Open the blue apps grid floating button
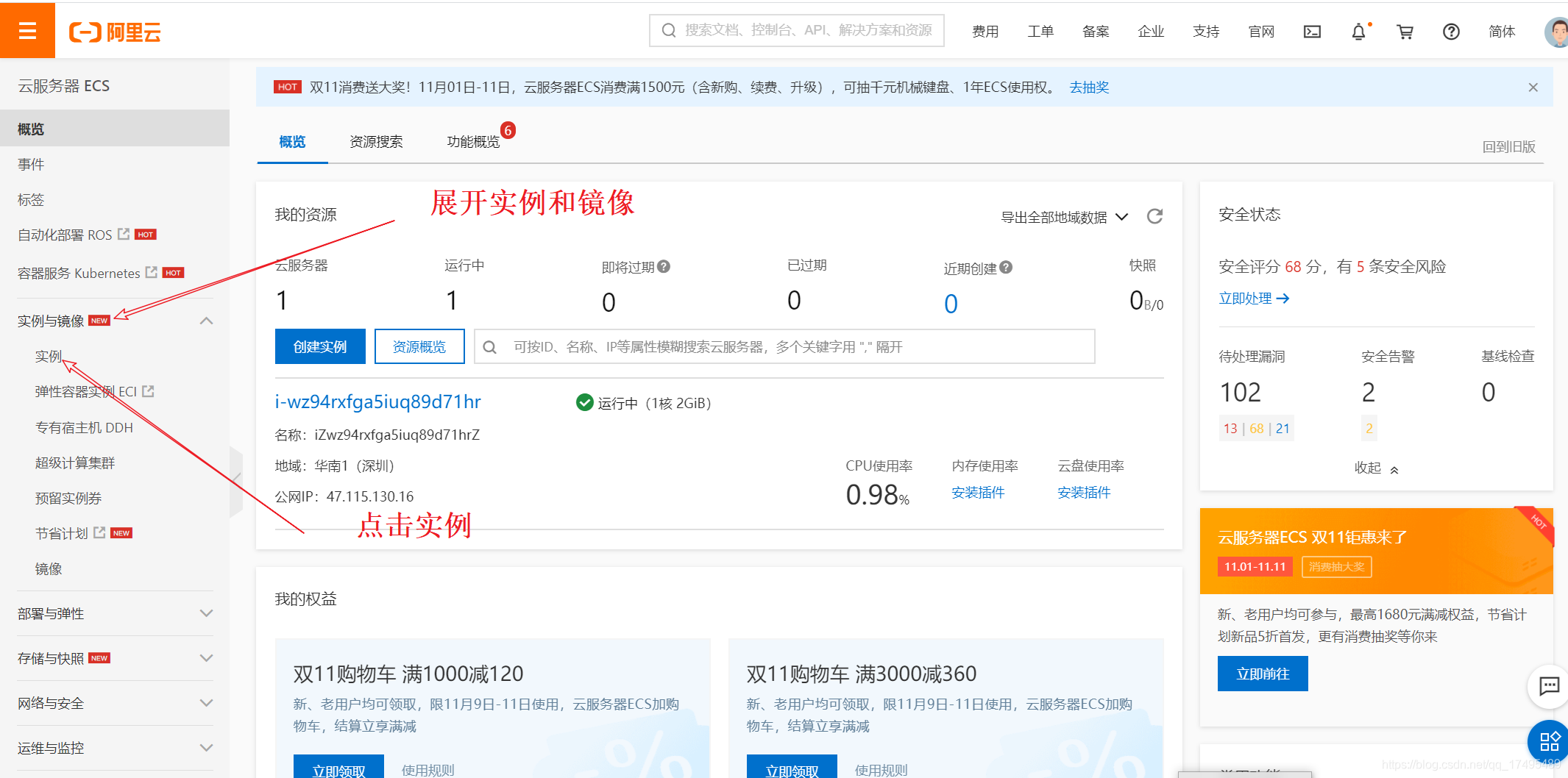Viewport: 1568px width, 778px height. [1549, 741]
